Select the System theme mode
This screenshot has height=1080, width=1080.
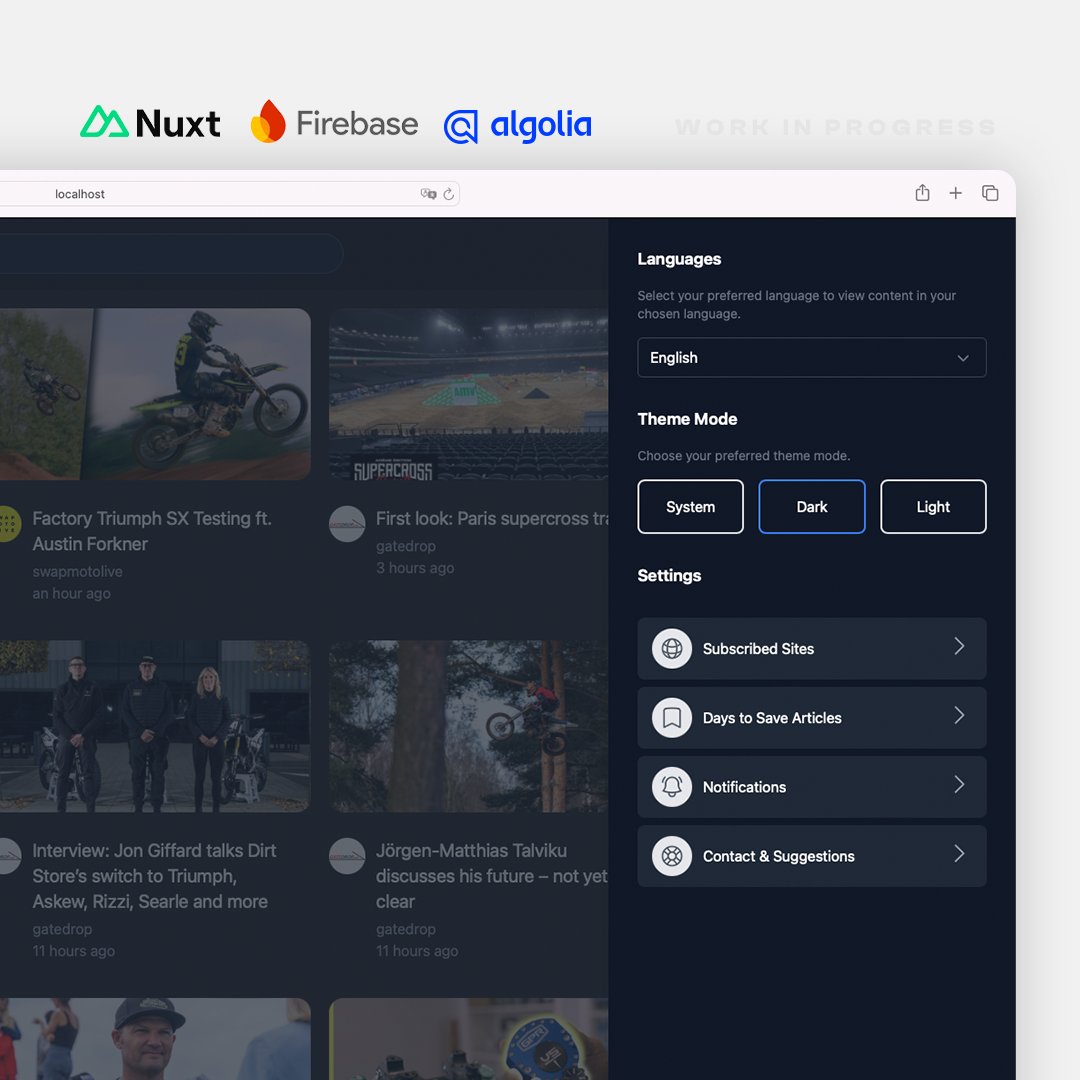(690, 507)
